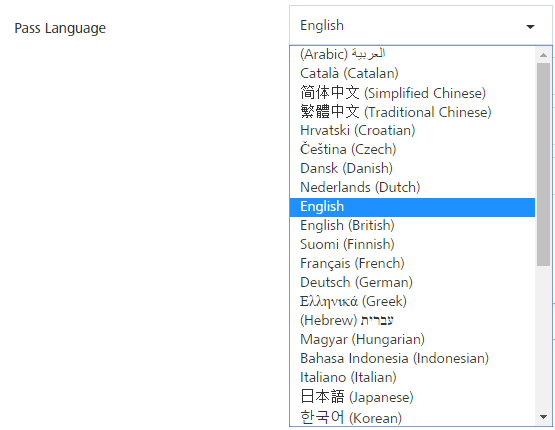The width and height of the screenshot is (555, 430).
Task: Select Suomi (Finnish) language
Action: [x=412, y=245]
